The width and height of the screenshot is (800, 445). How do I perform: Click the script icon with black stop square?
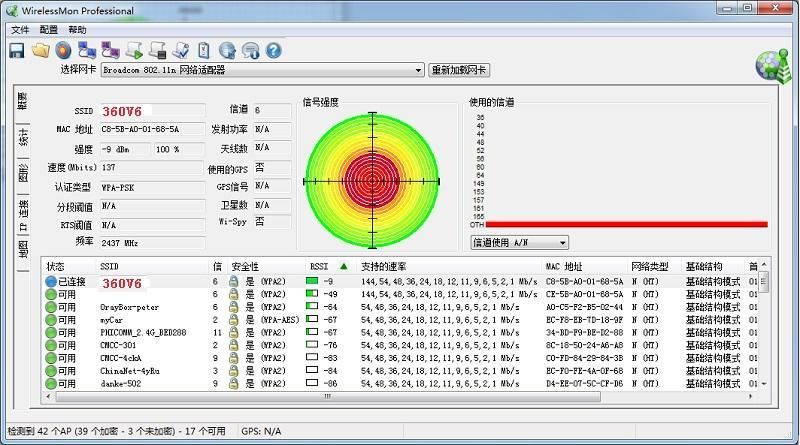[x=158, y=50]
